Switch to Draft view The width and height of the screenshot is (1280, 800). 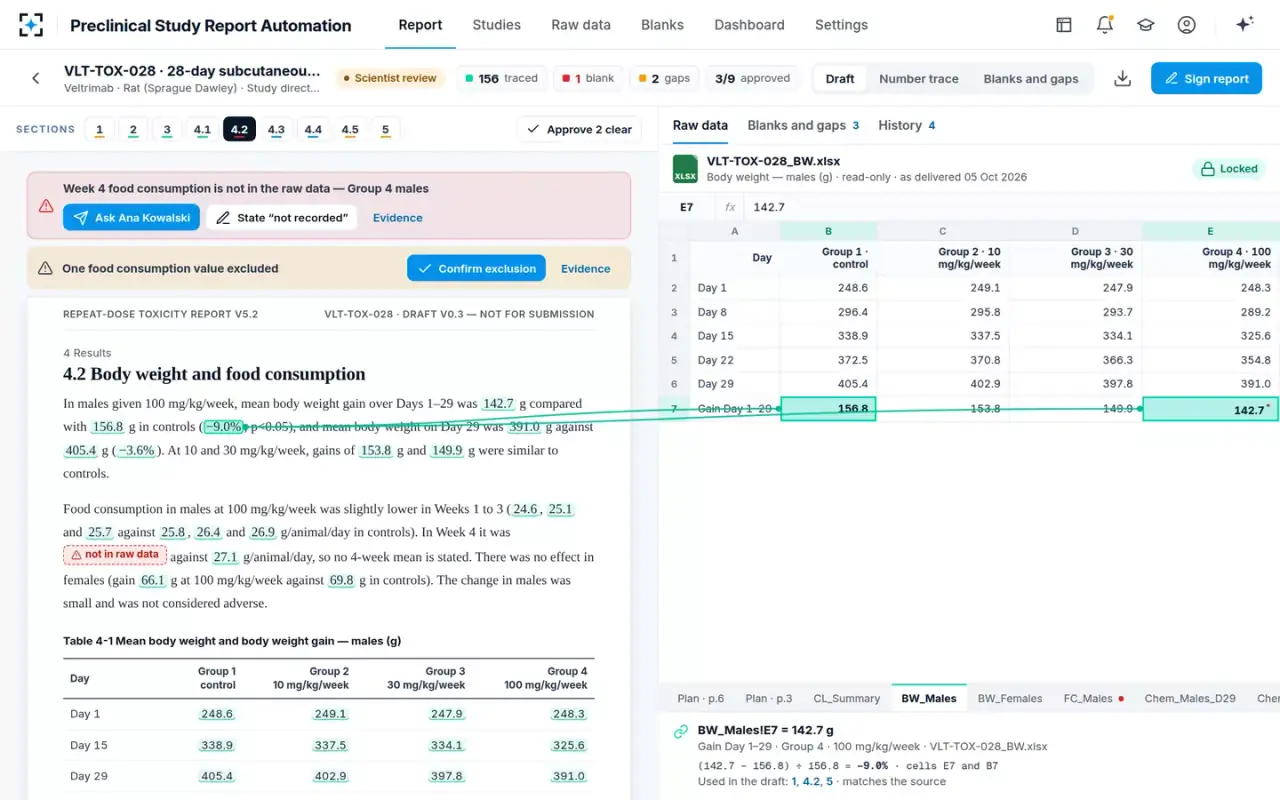(840, 78)
